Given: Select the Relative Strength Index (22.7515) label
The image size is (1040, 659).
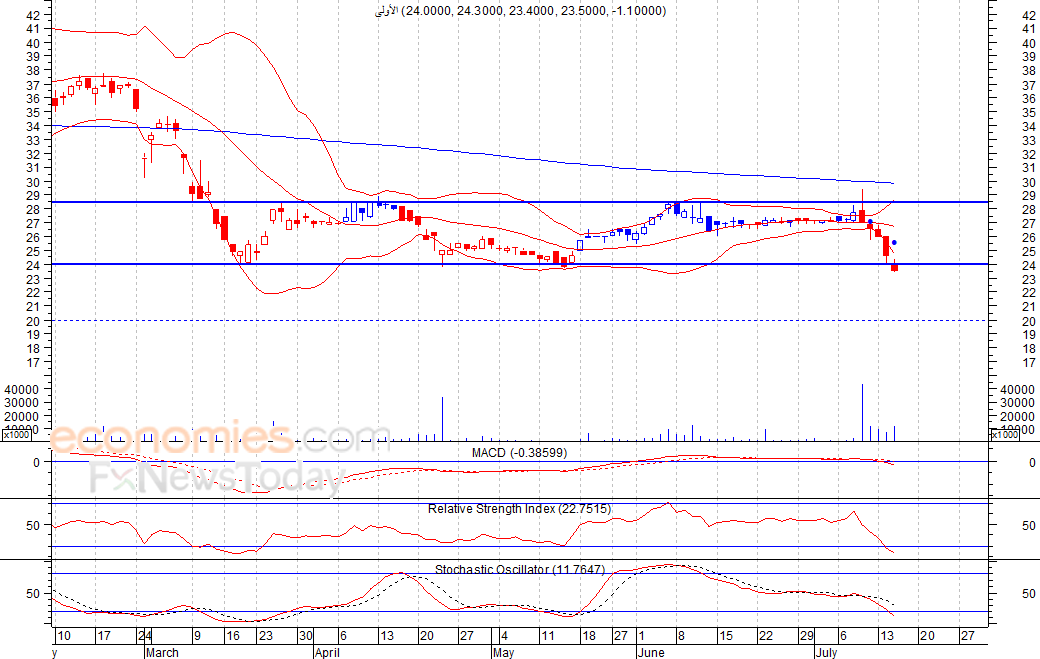Looking at the screenshot, I should (x=519, y=509).
